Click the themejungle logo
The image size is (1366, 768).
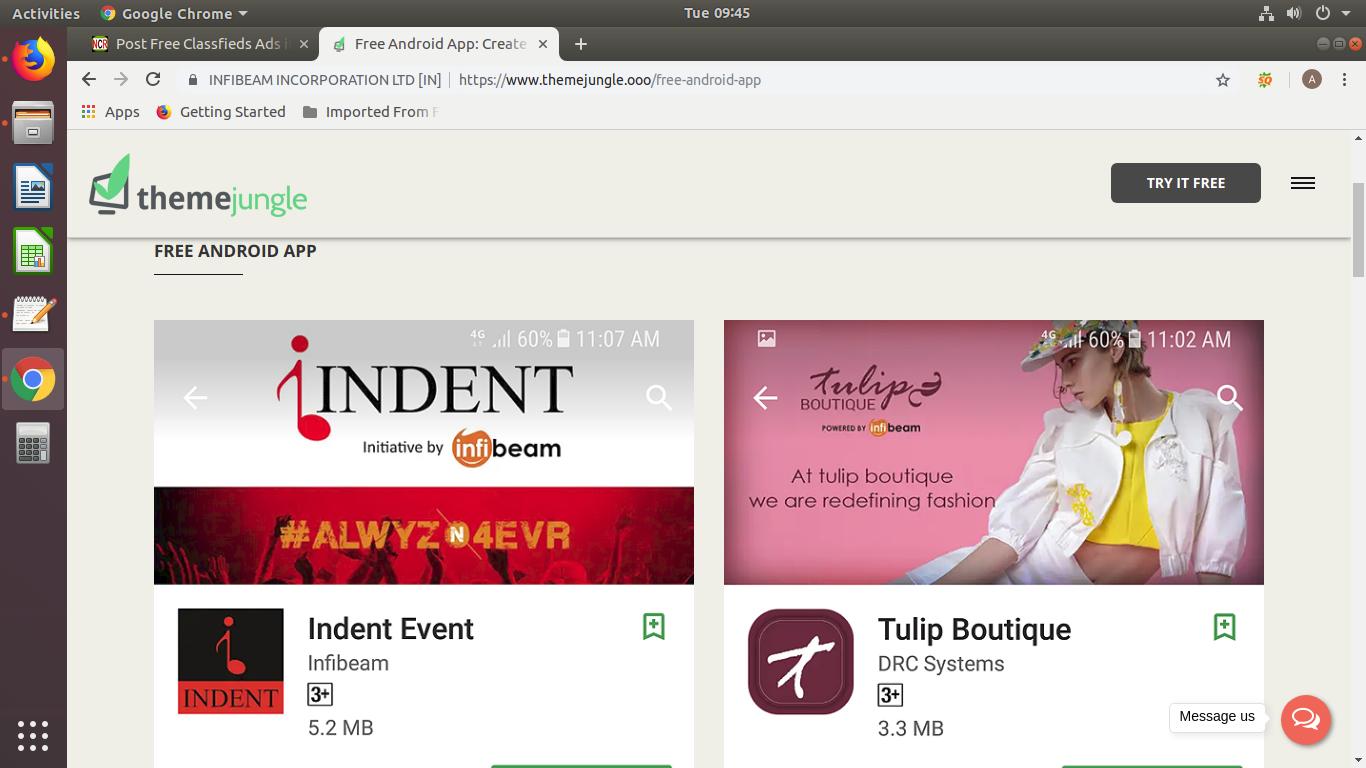click(x=198, y=186)
